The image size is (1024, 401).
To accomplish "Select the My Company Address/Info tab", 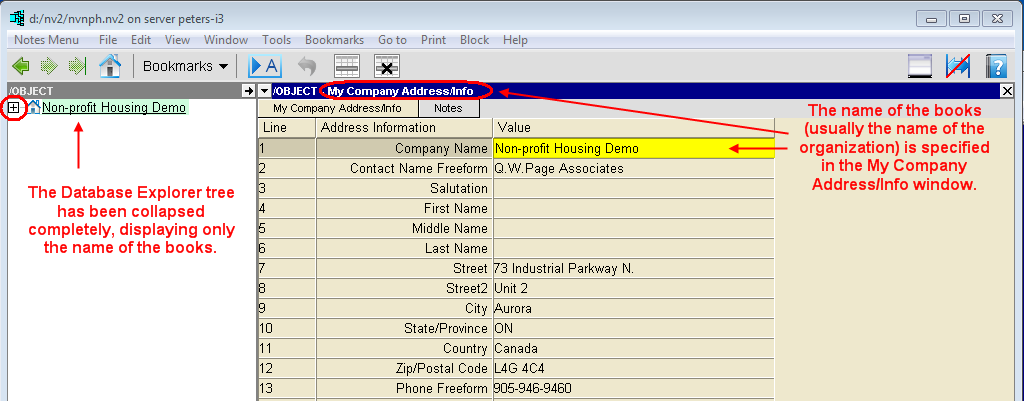I will [337, 108].
